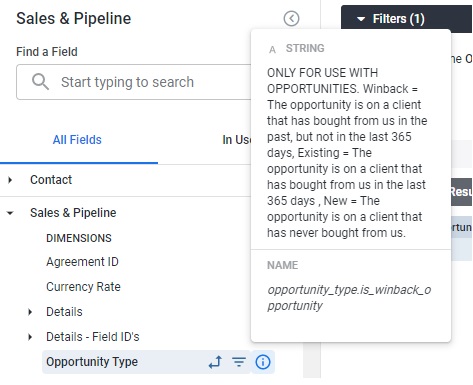The height and width of the screenshot is (385, 473).
Task: Expand the Contact view
Action: (10, 180)
